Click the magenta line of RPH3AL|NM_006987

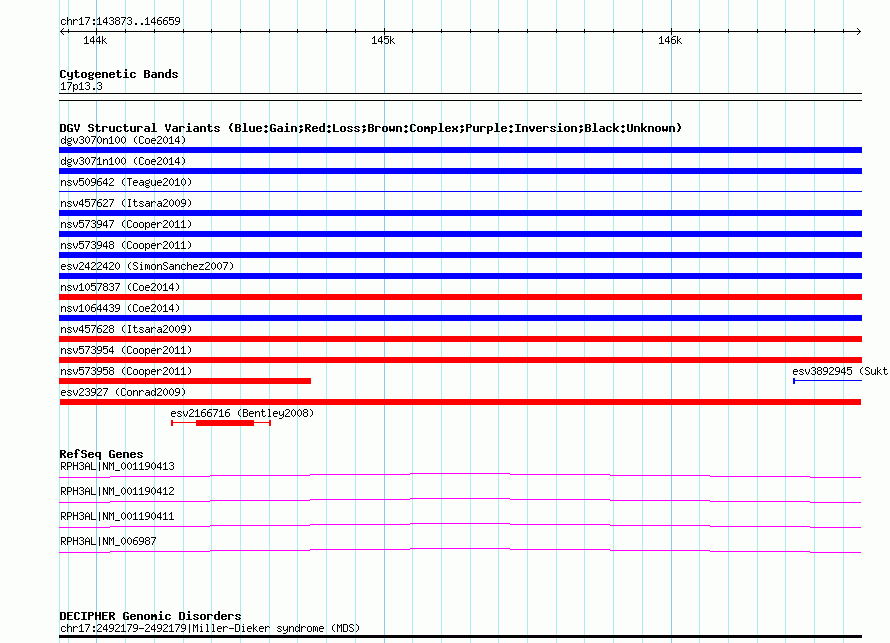click(x=460, y=550)
